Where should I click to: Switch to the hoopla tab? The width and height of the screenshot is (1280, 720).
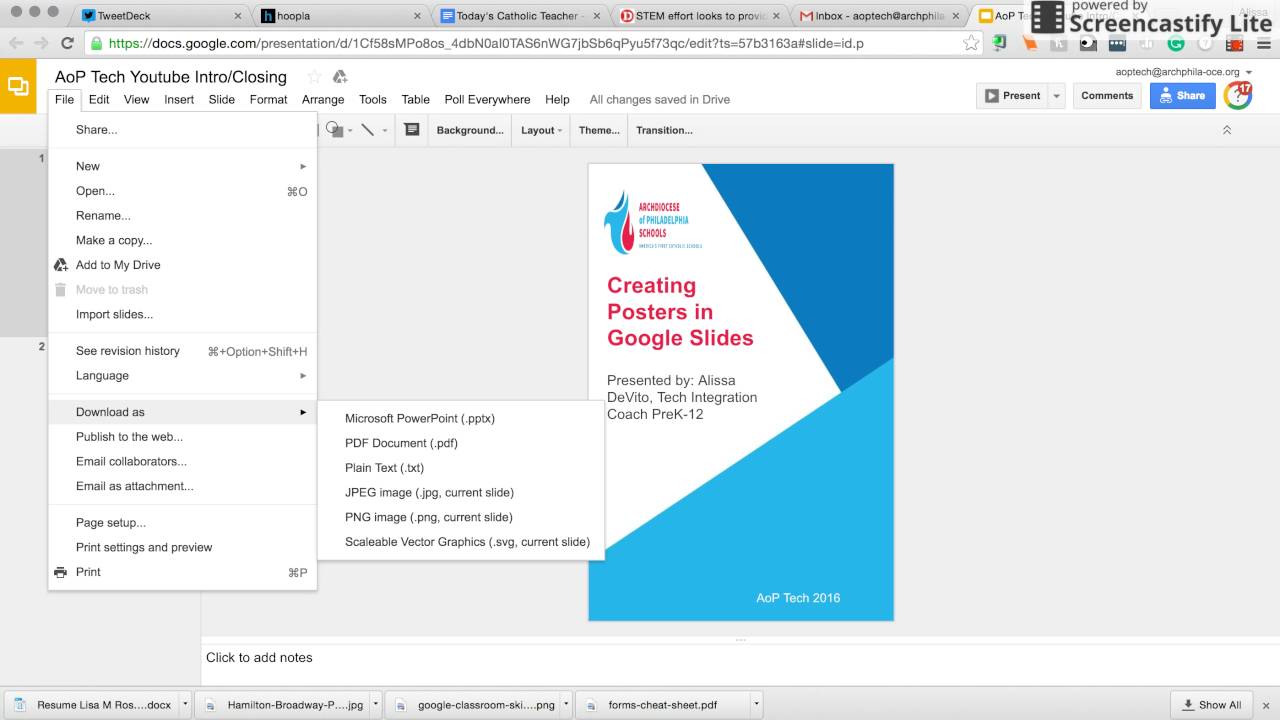(340, 15)
